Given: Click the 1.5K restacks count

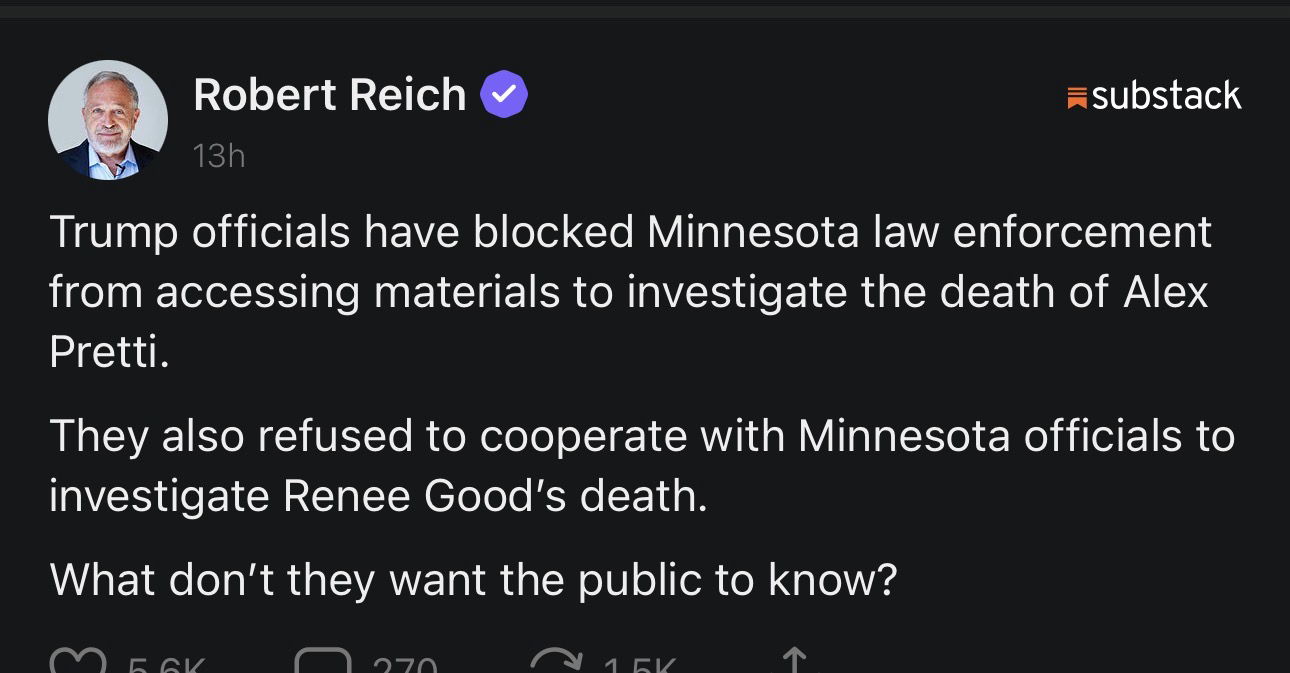Looking at the screenshot, I should point(642,664).
